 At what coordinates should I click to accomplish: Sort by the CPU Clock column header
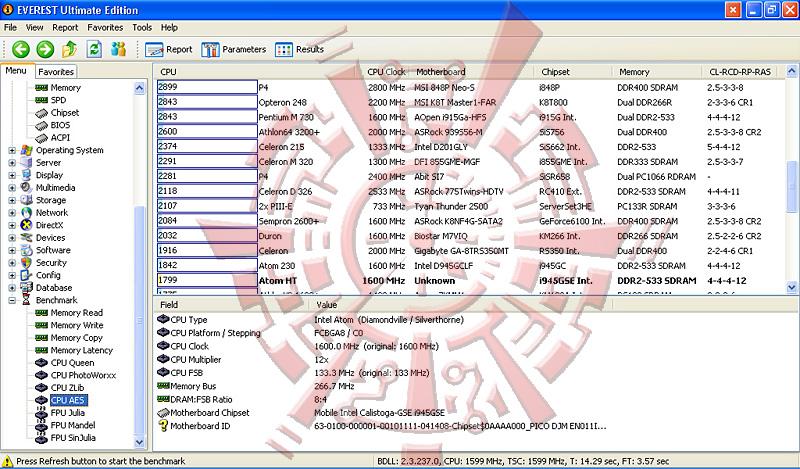(x=386, y=72)
